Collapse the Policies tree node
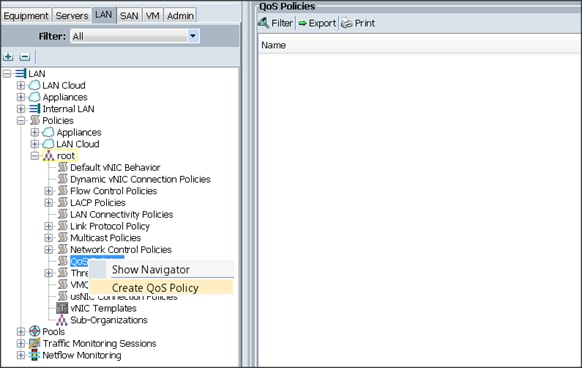Image resolution: width=582 pixels, height=368 pixels. pyautogui.click(x=21, y=120)
